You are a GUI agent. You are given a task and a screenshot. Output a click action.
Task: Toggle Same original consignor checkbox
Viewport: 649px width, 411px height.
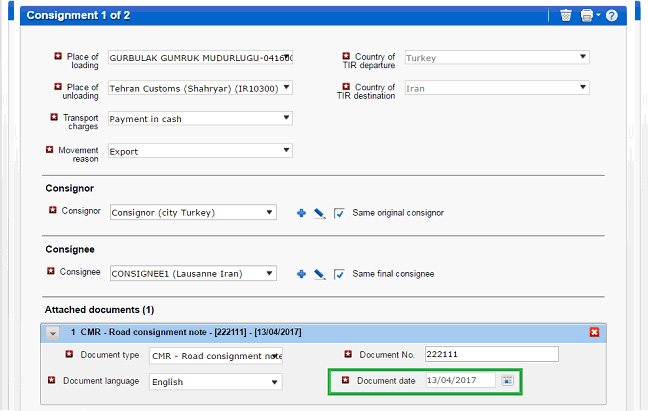tap(340, 213)
